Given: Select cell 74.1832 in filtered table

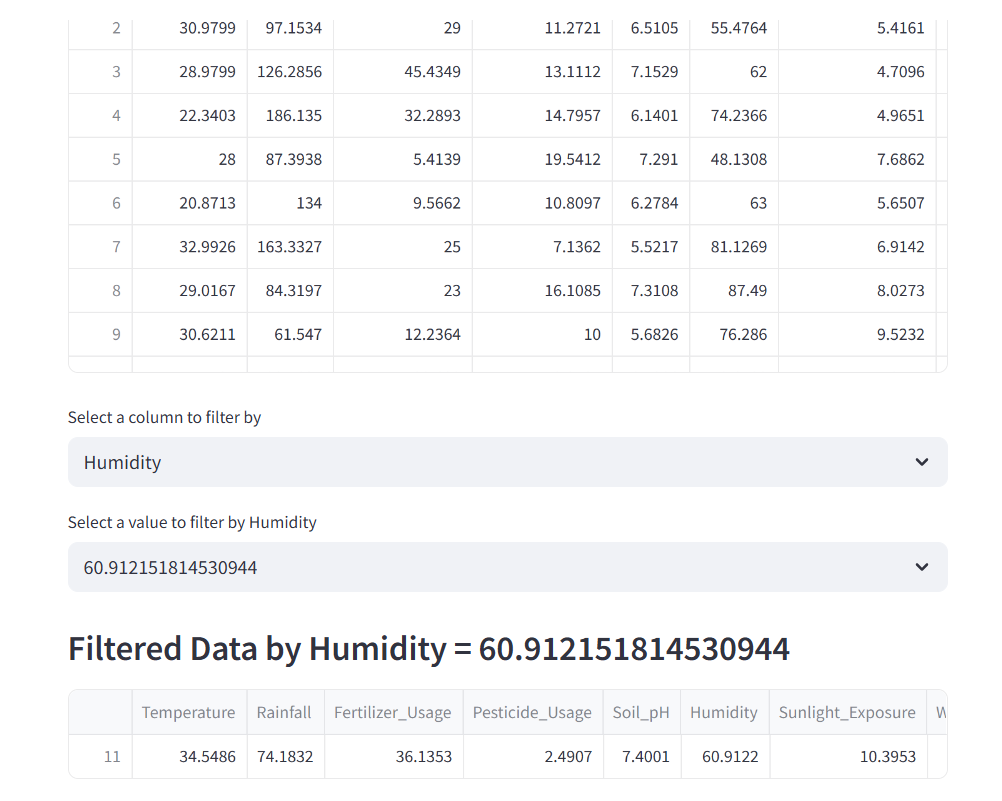Looking at the screenshot, I should coord(285,757).
